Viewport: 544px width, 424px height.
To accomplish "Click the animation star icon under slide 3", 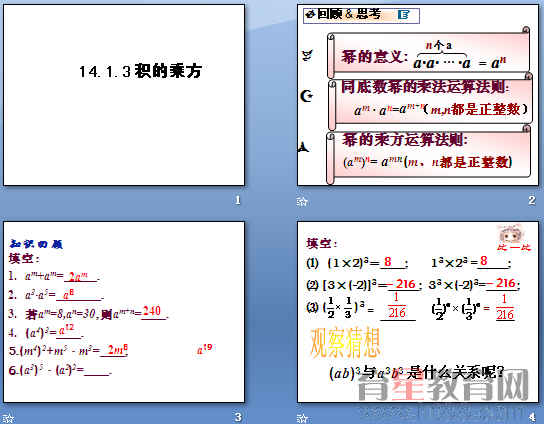I will coord(8,418).
